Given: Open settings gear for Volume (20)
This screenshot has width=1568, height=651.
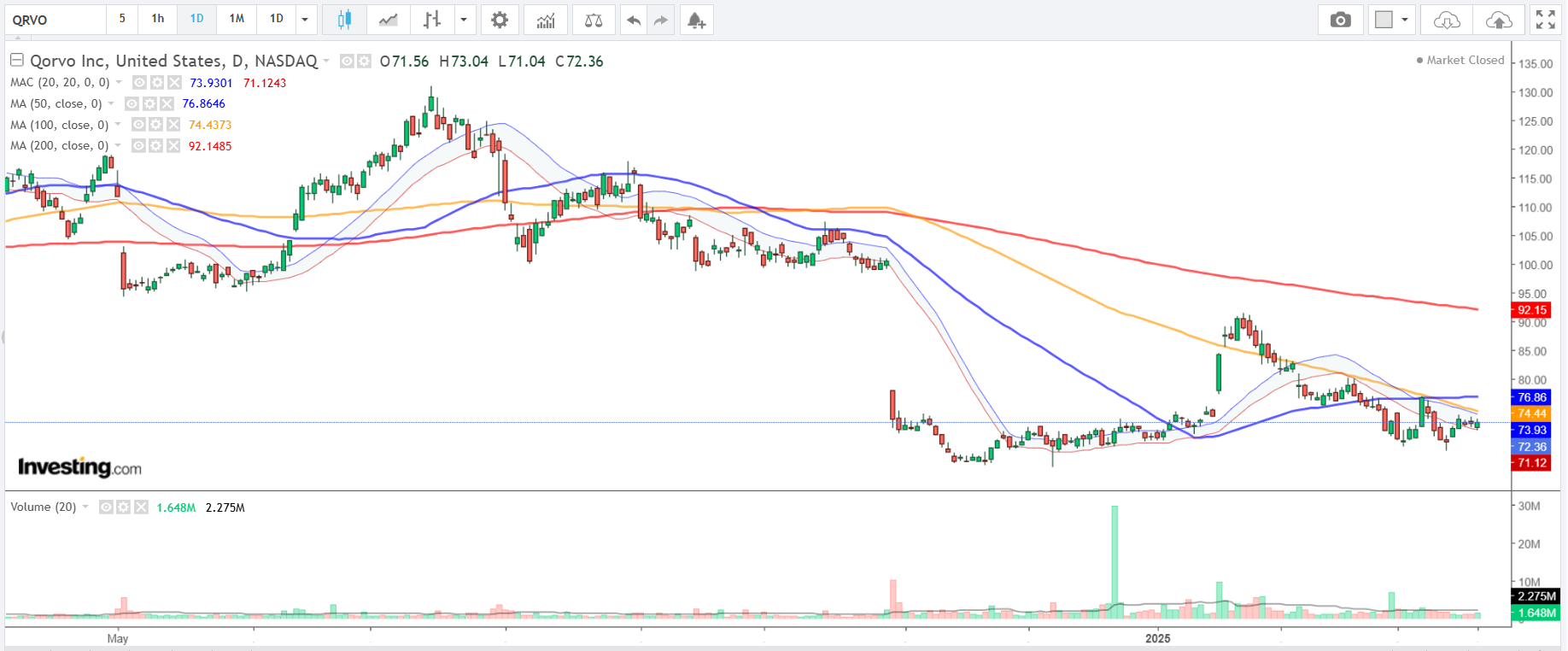Looking at the screenshot, I should [124, 507].
